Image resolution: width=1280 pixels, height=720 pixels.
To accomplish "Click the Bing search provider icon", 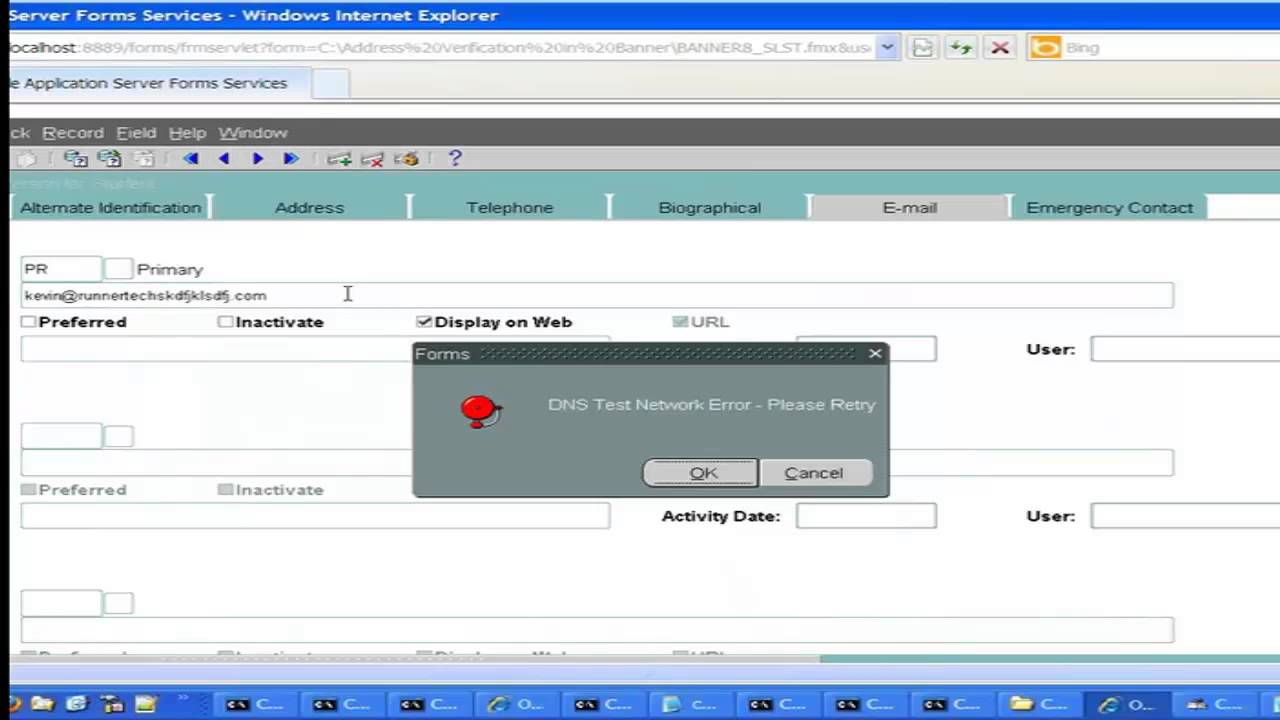I will coord(1045,47).
